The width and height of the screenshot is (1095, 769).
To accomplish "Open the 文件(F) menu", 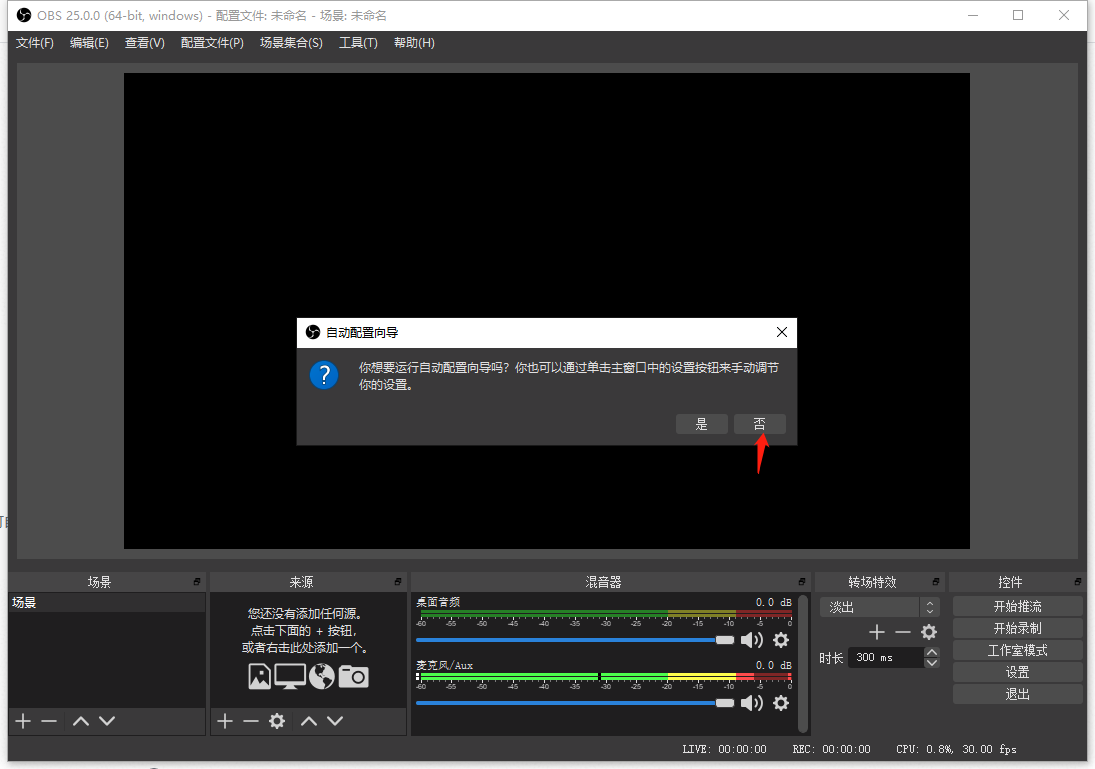I will [x=35, y=43].
